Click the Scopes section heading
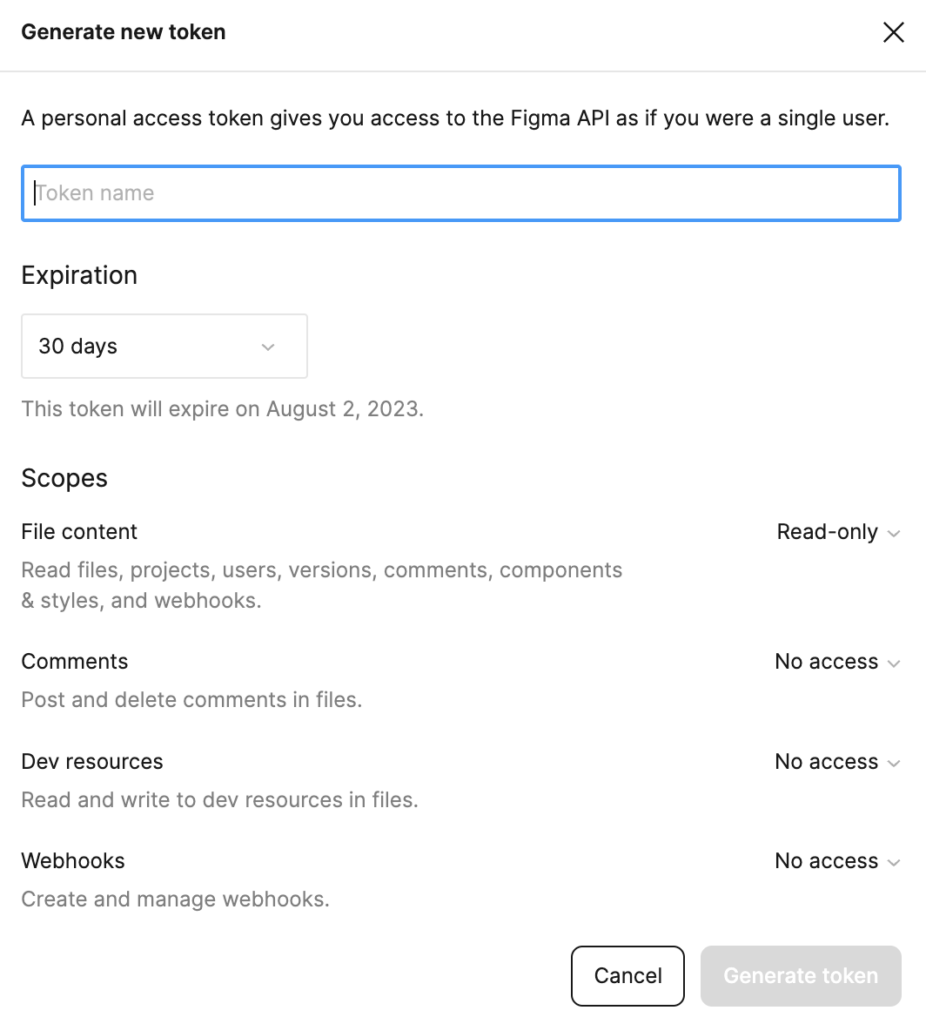 (x=64, y=479)
